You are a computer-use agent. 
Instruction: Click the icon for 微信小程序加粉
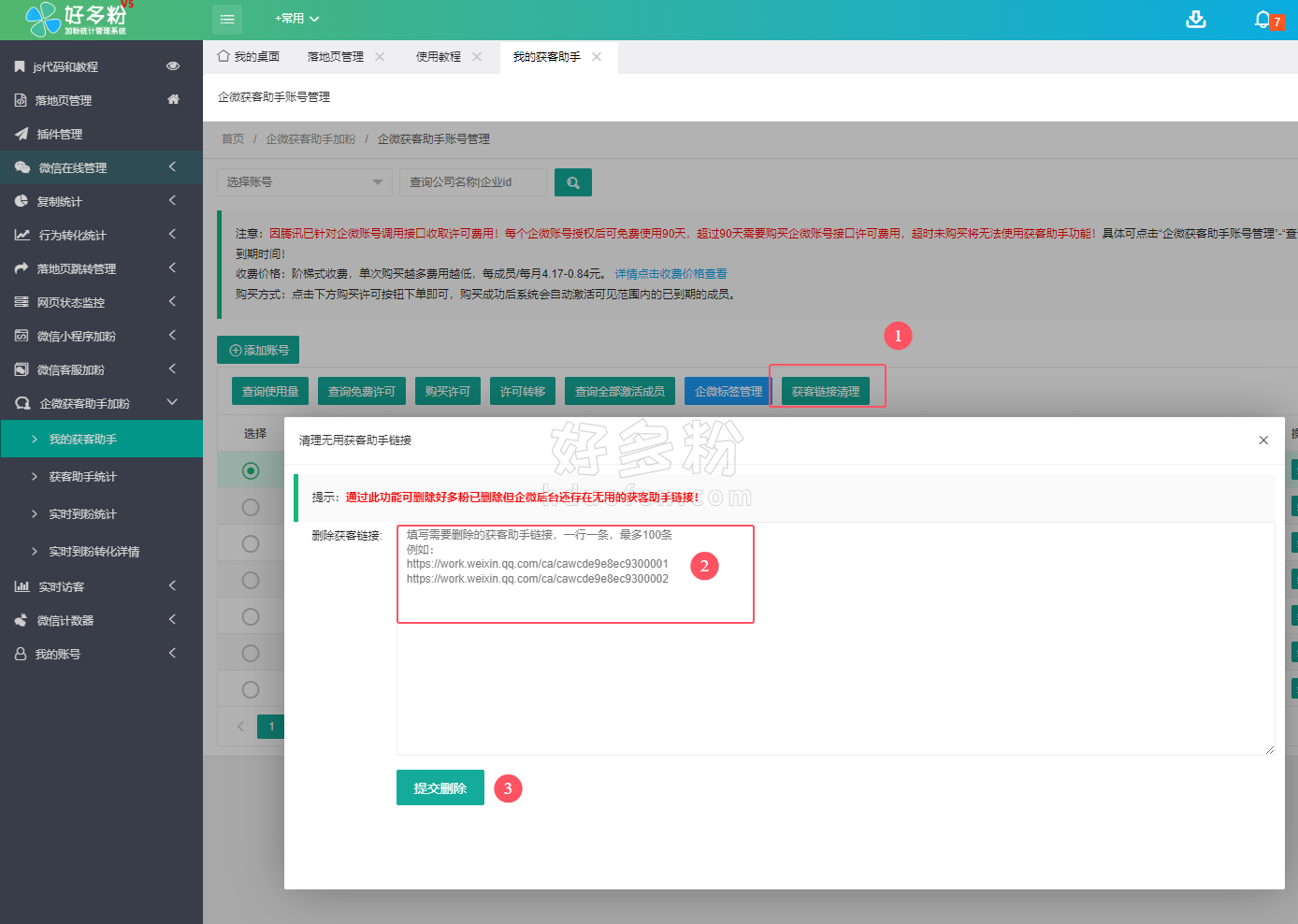tap(22, 336)
